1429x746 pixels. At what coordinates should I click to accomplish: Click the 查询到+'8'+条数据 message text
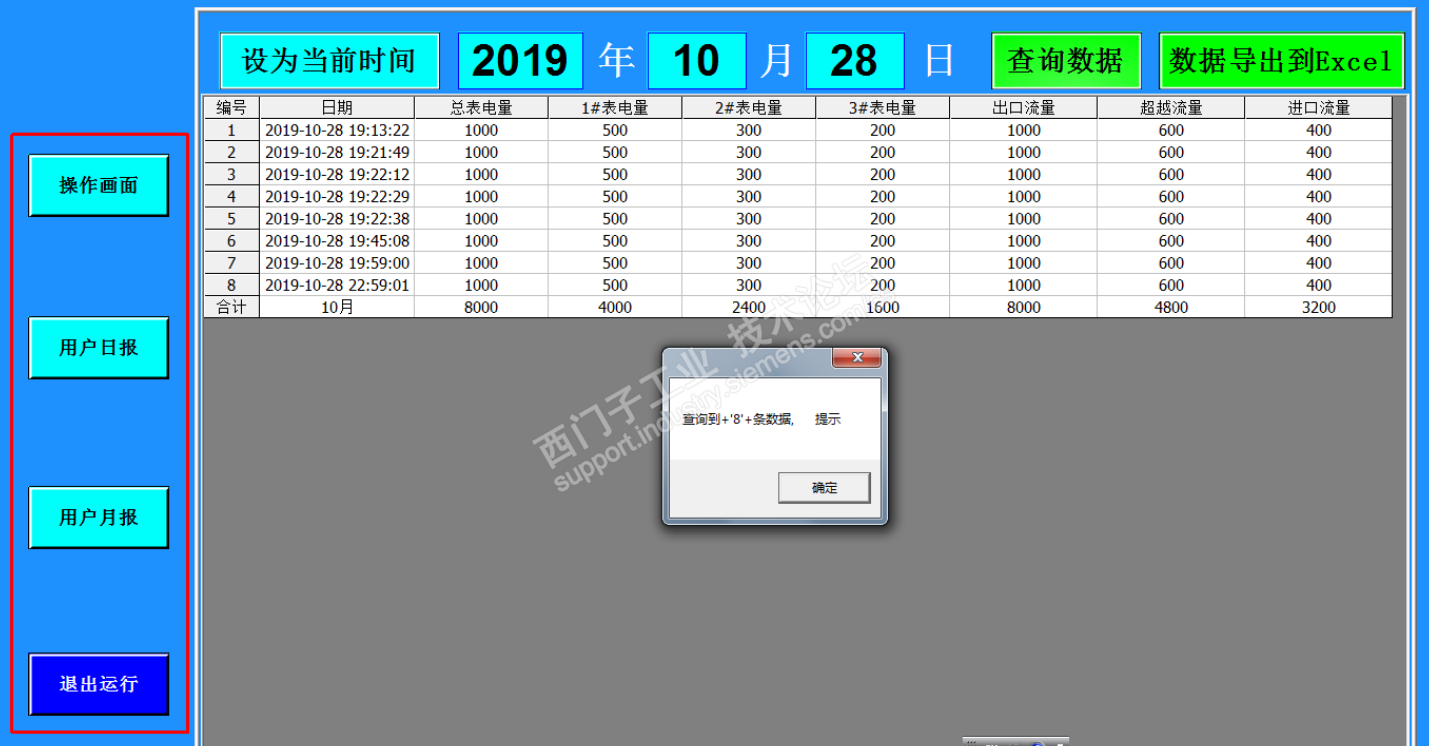point(738,420)
